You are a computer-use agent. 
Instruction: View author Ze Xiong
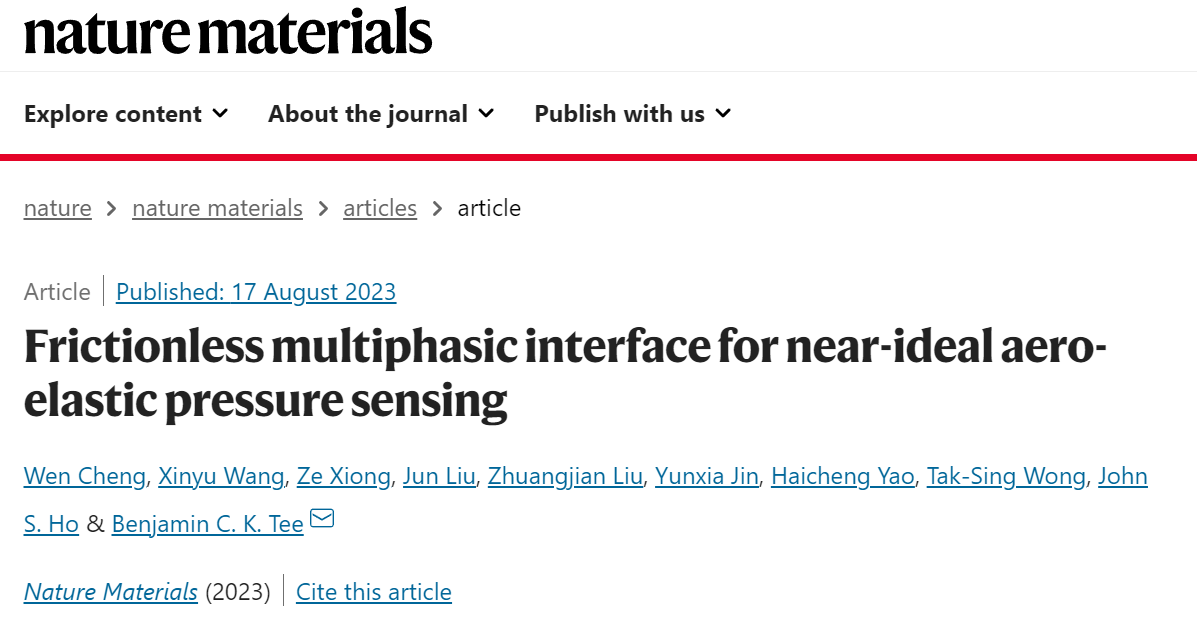344,476
